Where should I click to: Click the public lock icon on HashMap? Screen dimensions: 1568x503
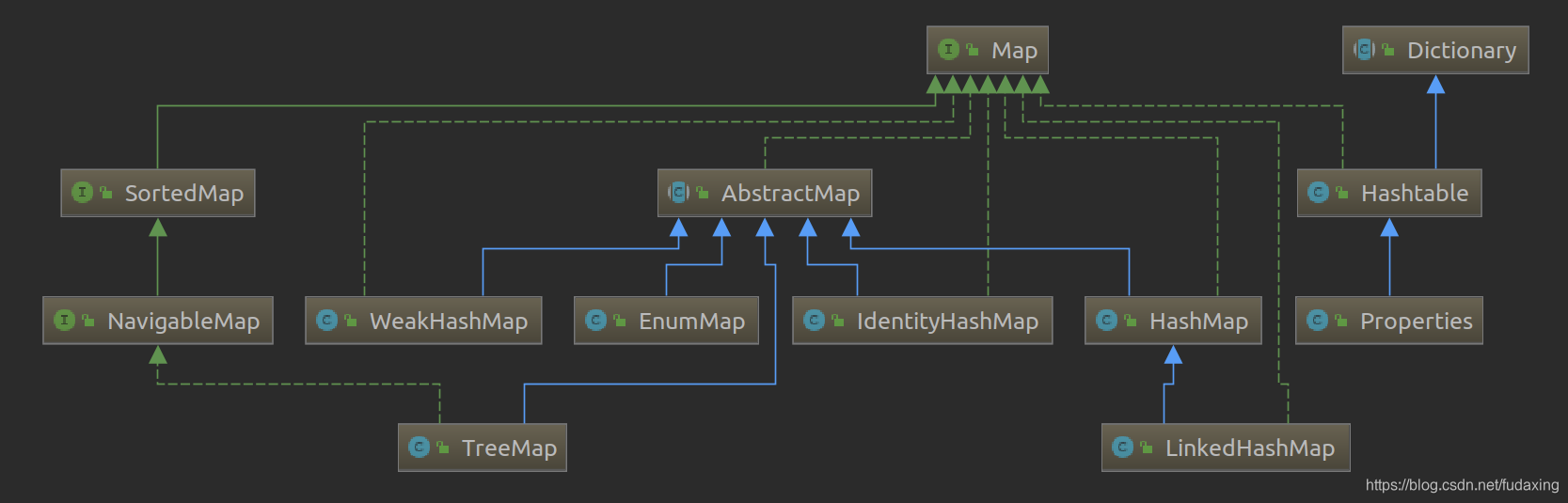click(1131, 320)
